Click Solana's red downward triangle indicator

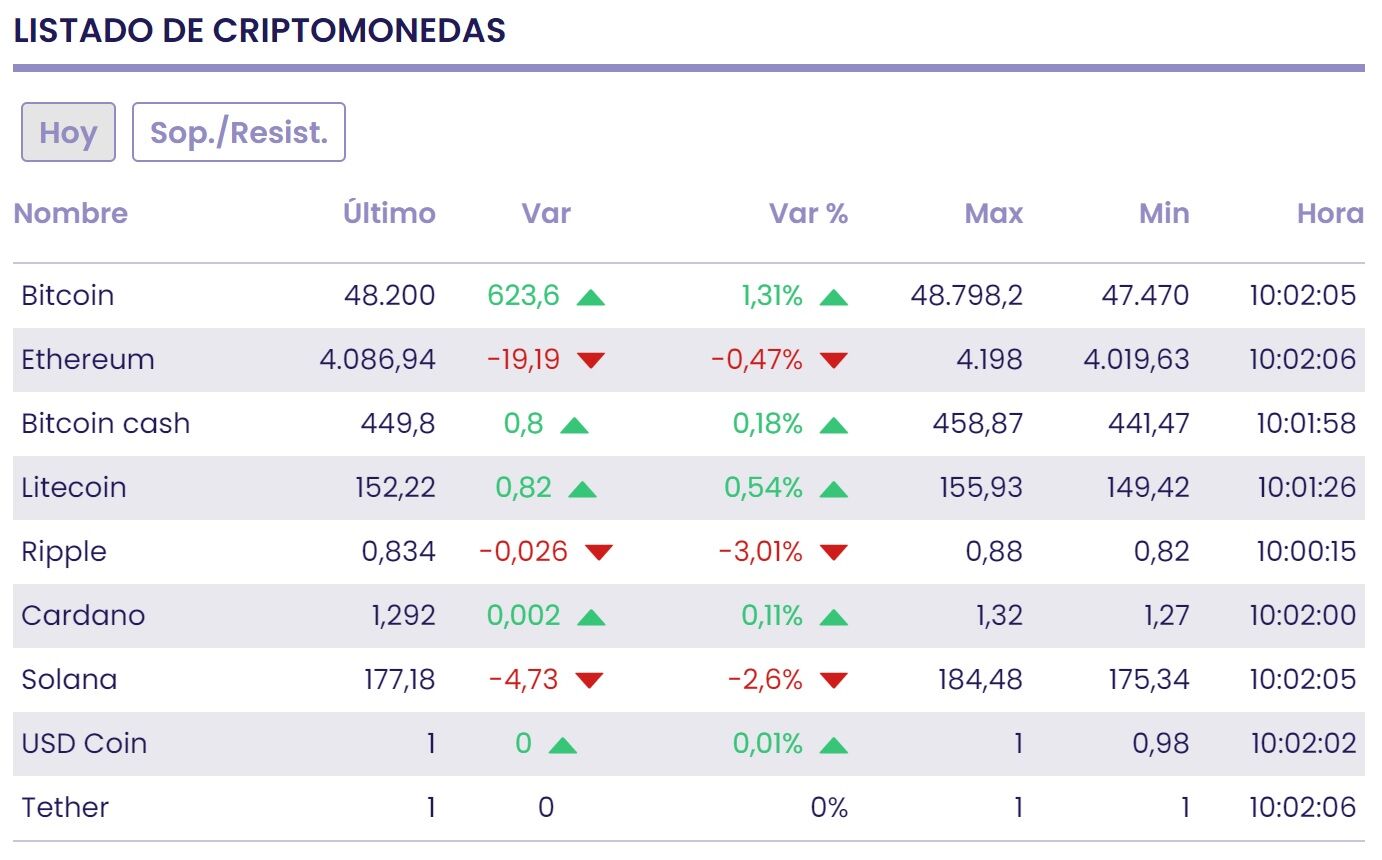(x=590, y=679)
